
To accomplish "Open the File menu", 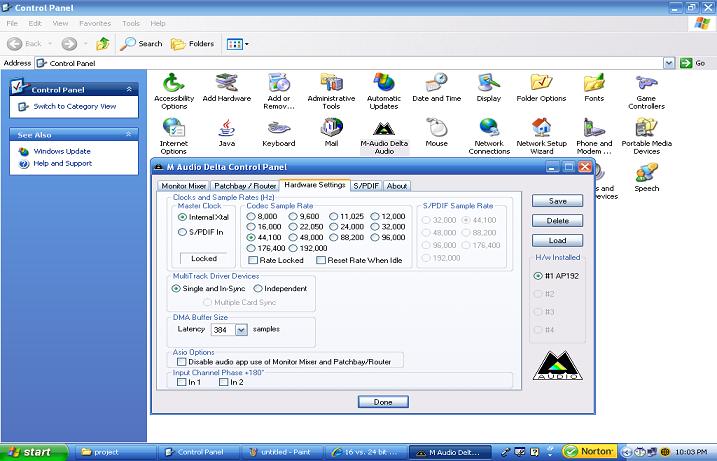I will [12, 23].
